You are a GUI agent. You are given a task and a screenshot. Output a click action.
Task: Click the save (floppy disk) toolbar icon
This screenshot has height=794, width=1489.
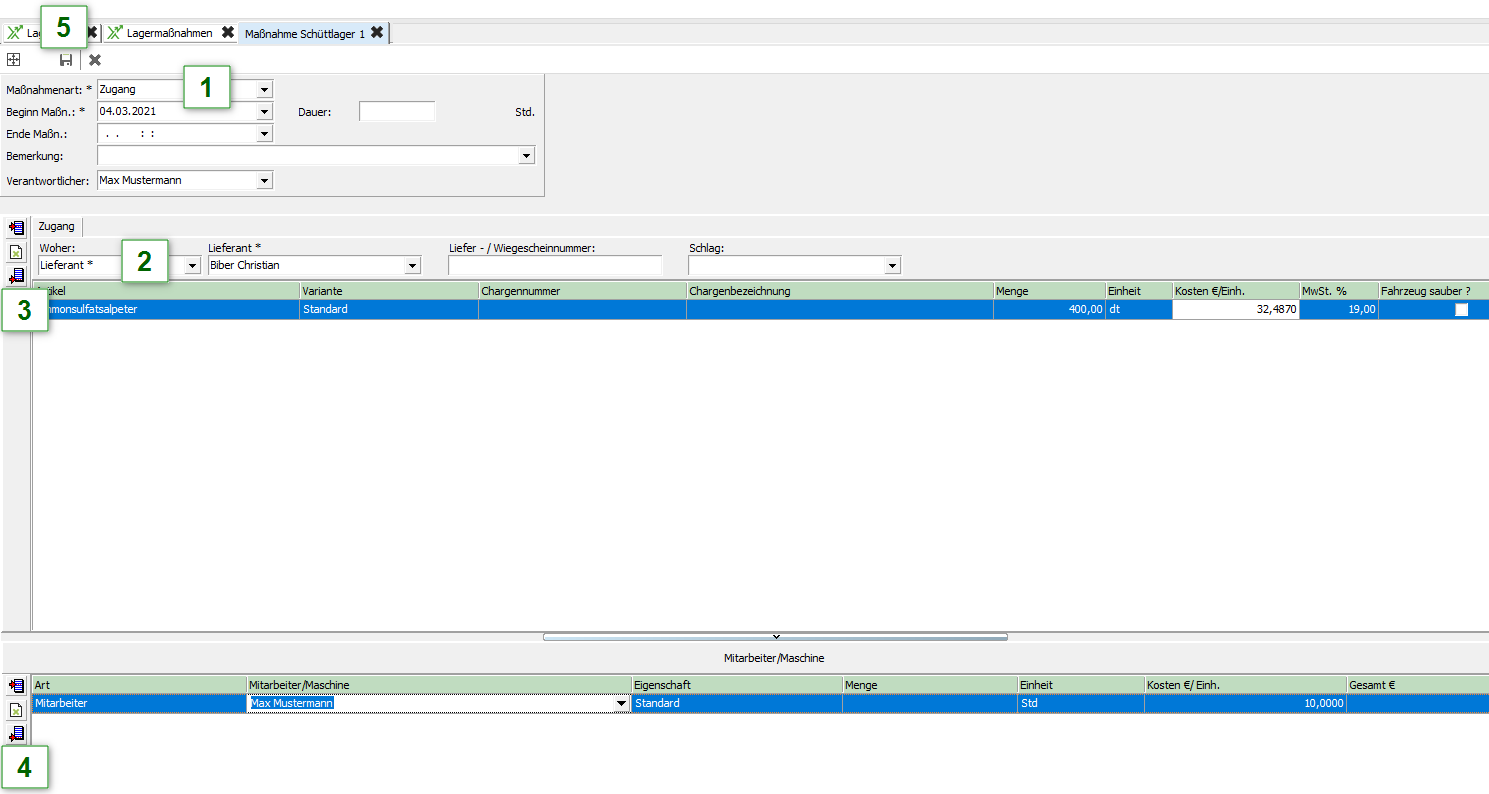66,60
